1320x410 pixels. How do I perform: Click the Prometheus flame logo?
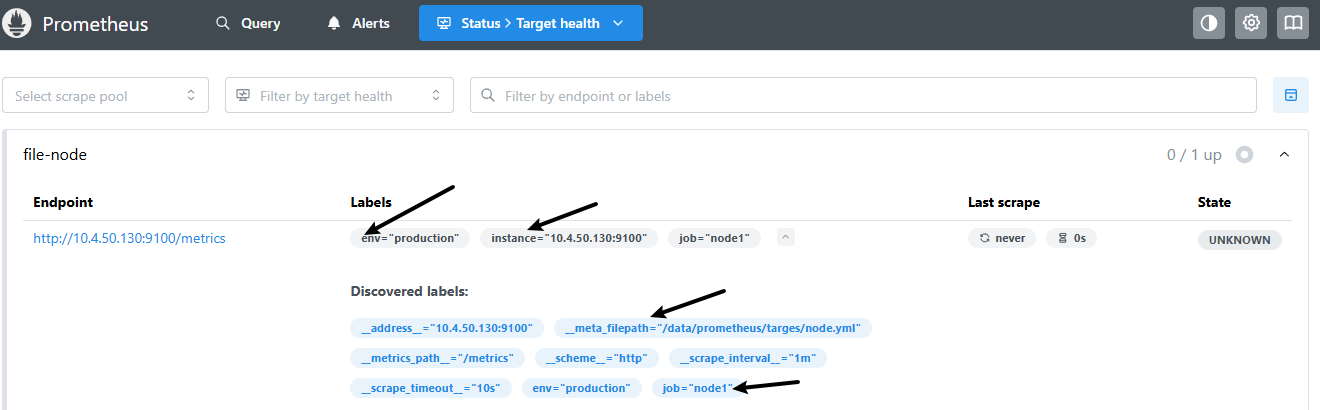[x=18, y=23]
